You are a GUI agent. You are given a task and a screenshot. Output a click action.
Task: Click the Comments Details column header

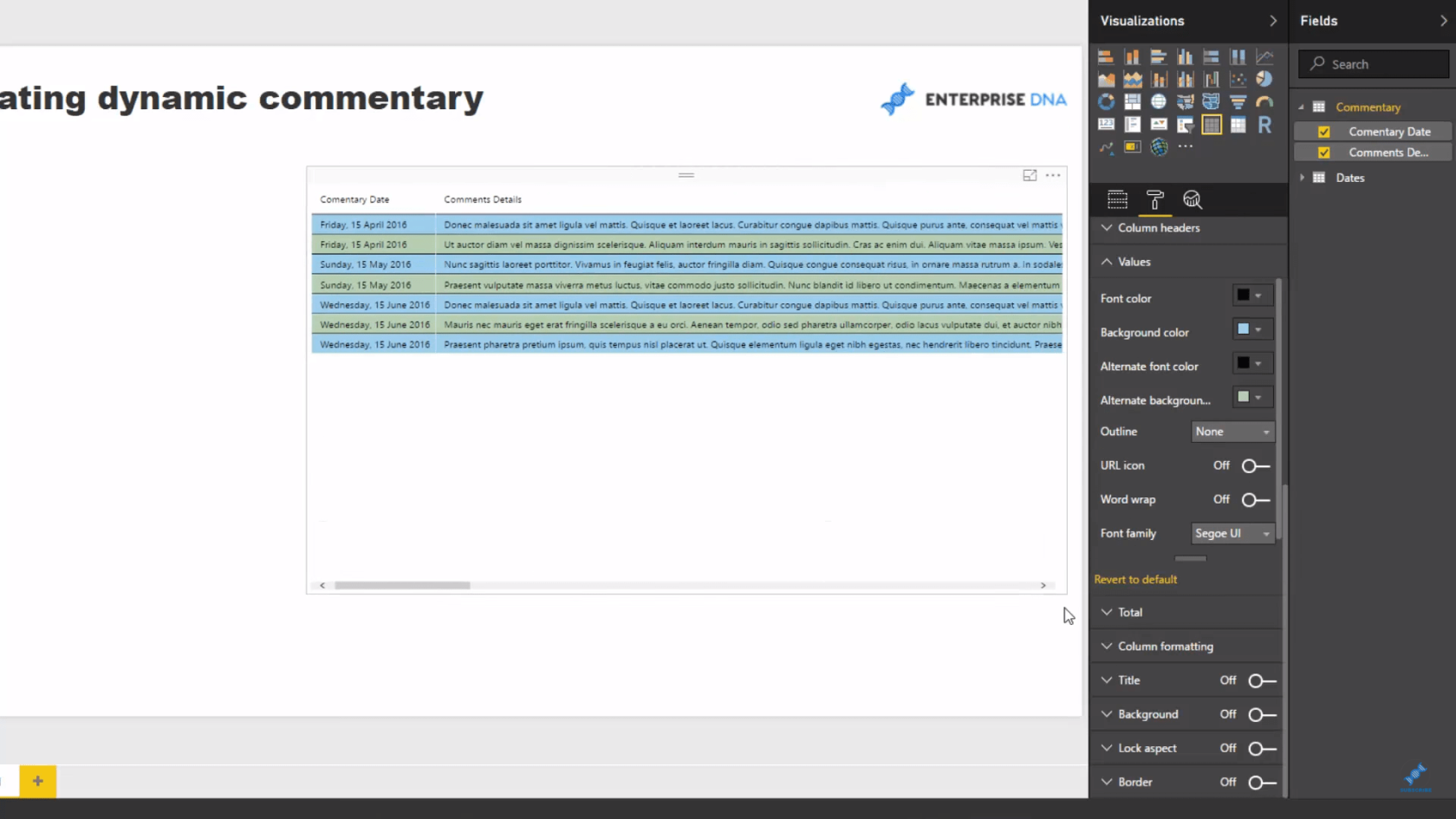point(483,199)
